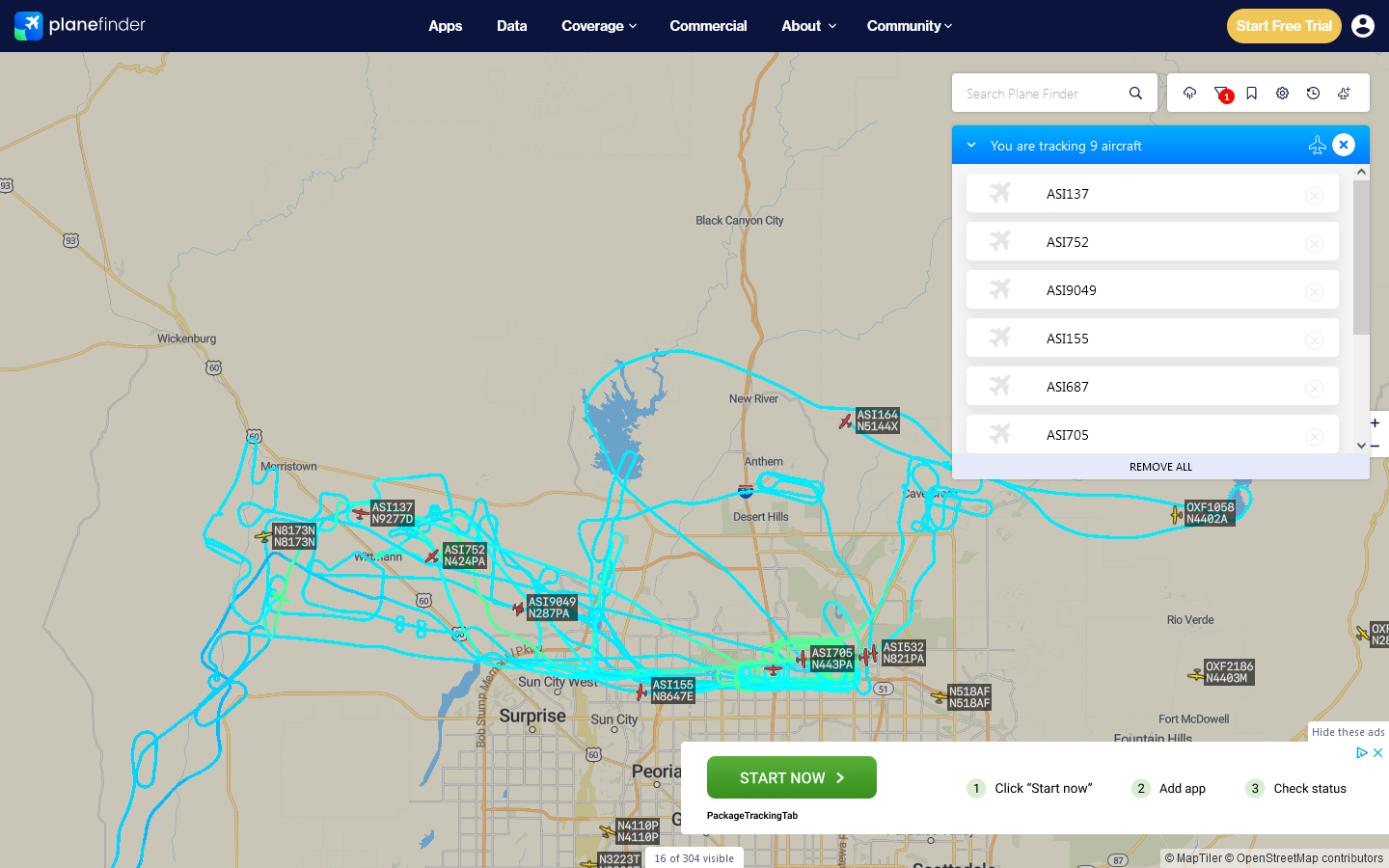This screenshot has height=868, width=1389.
Task: Click the green START NOW ad button
Action: click(x=792, y=777)
